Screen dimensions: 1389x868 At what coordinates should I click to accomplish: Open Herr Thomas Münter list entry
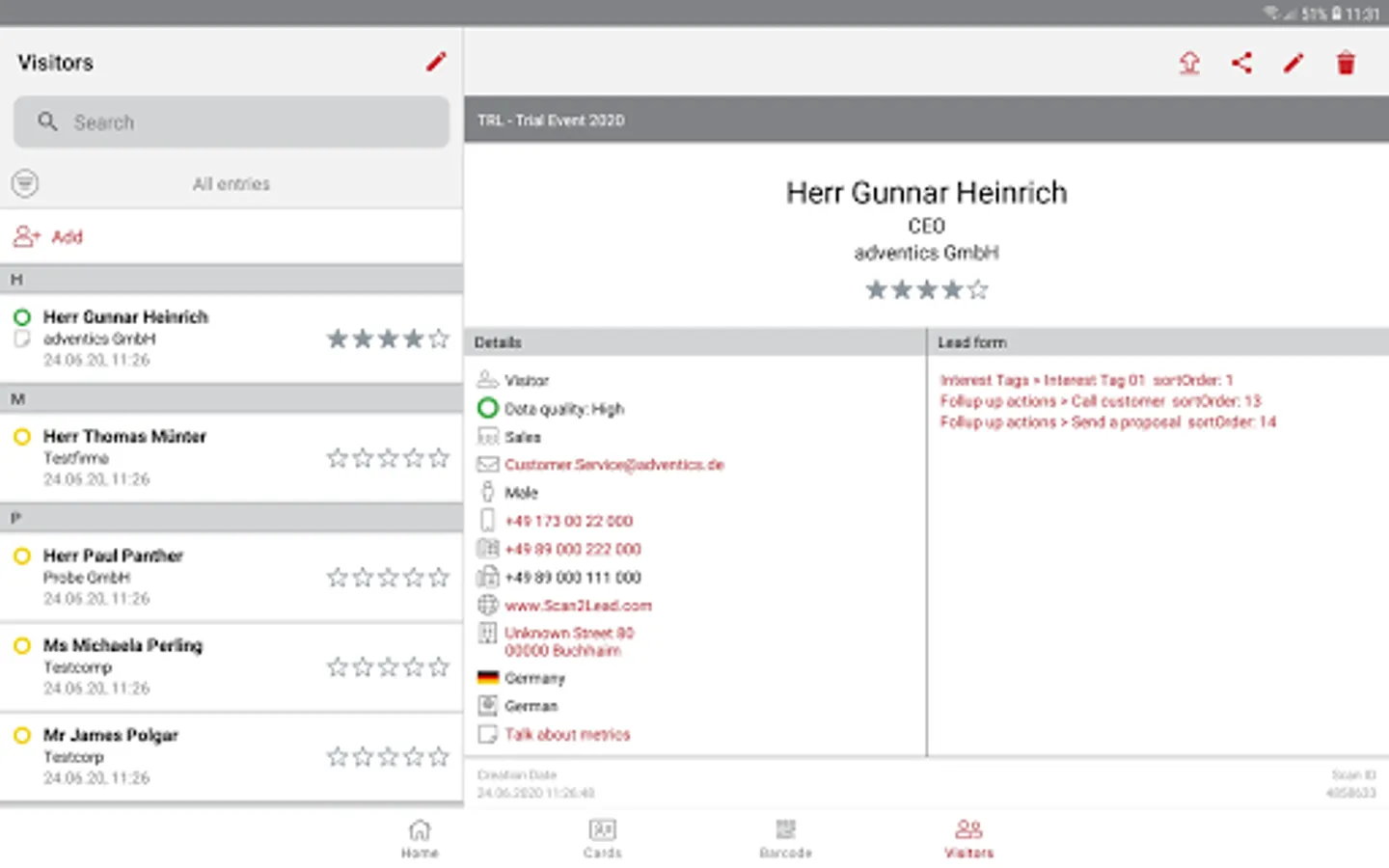click(x=231, y=457)
